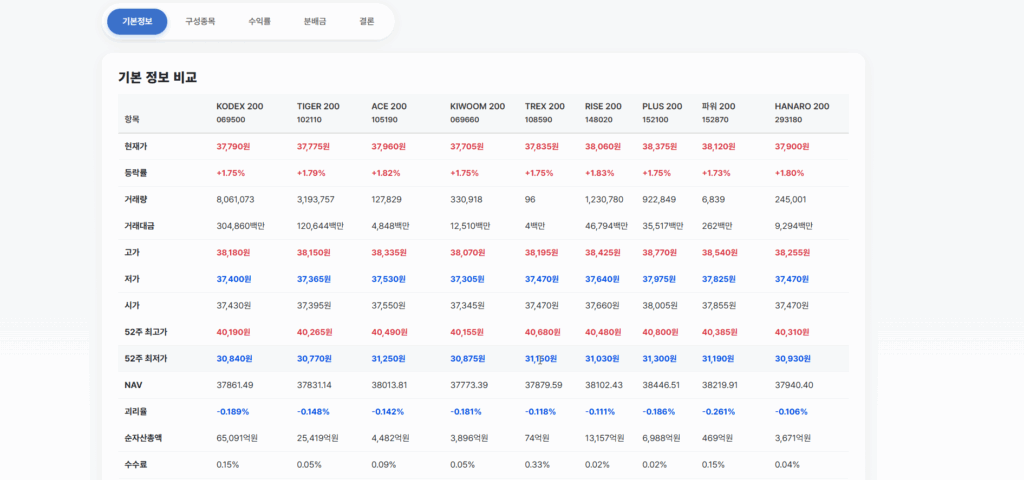Click the low price 37,825원
The height and width of the screenshot is (480, 1024).
coord(719,279)
